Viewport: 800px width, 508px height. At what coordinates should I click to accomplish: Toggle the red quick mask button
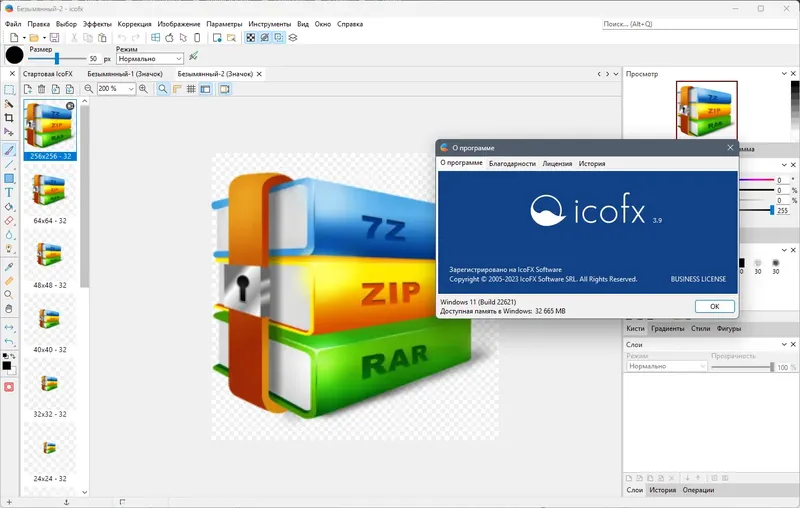point(9,387)
